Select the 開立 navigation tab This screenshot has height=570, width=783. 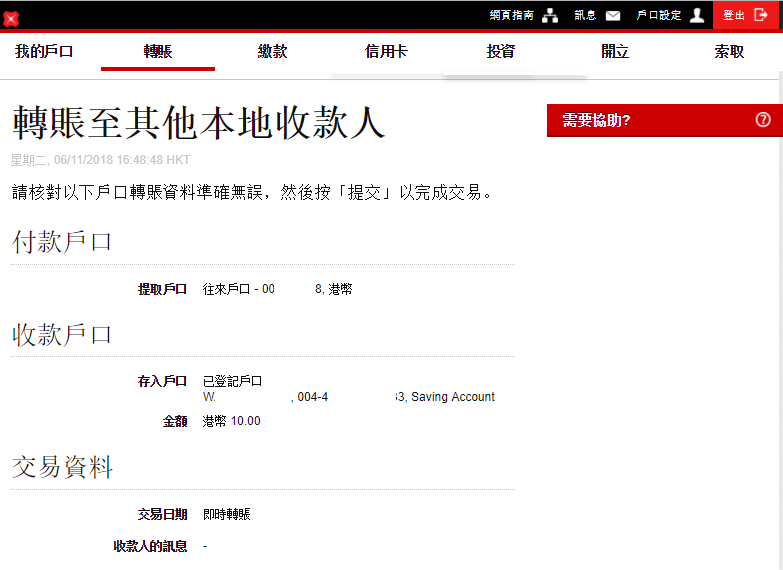[615, 52]
